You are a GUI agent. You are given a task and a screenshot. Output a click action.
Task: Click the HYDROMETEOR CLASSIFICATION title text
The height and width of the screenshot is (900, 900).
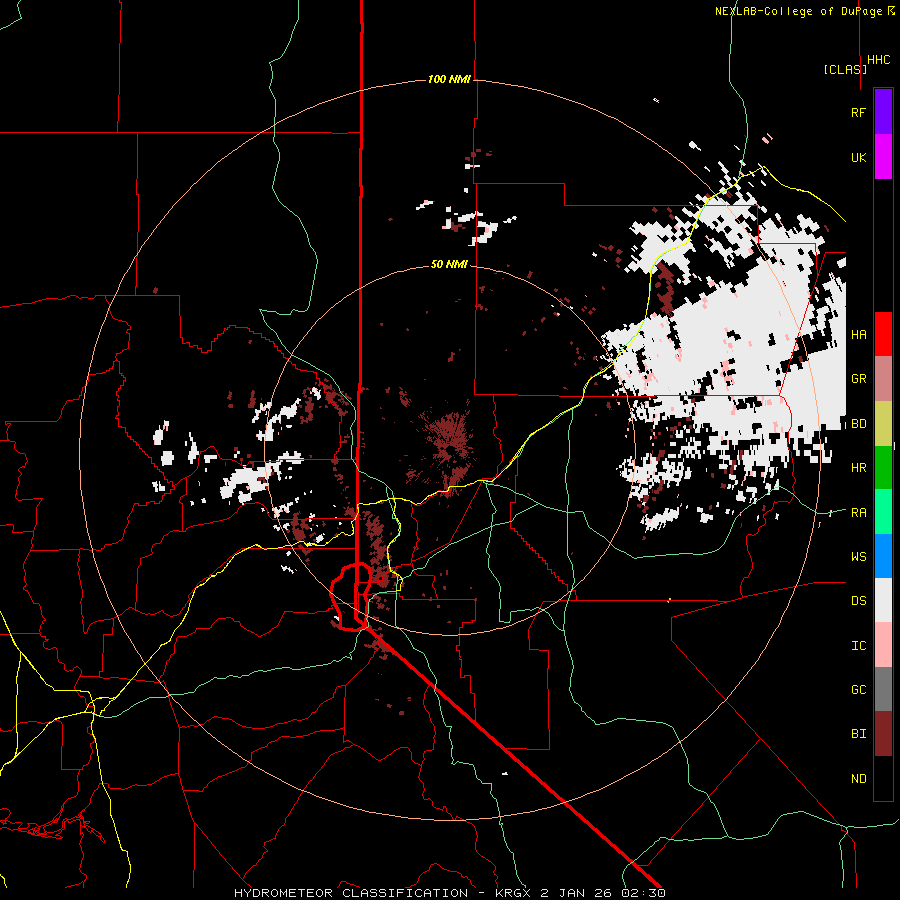351,893
